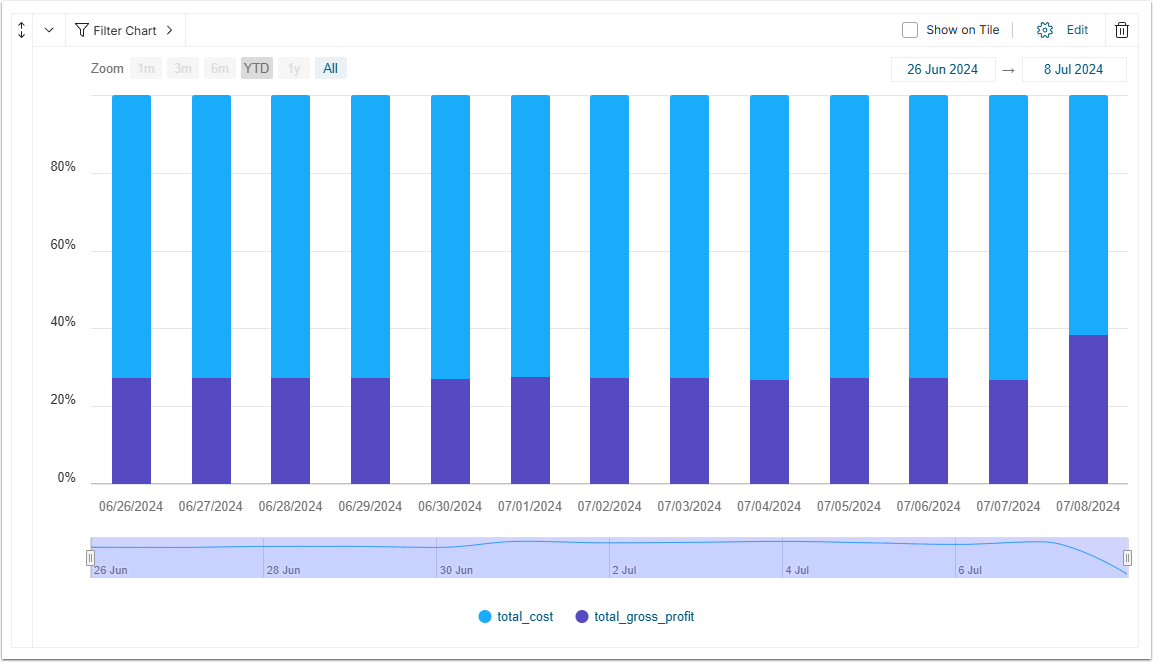Viewport: 1153px width, 662px height.
Task: Expand the Filter Chart arrow
Action: click(x=169, y=30)
